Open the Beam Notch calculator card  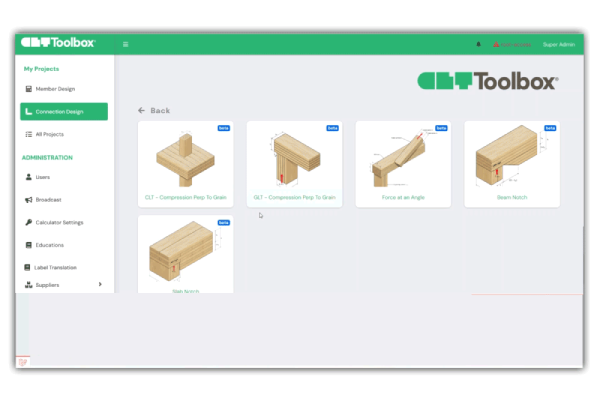coord(511,163)
